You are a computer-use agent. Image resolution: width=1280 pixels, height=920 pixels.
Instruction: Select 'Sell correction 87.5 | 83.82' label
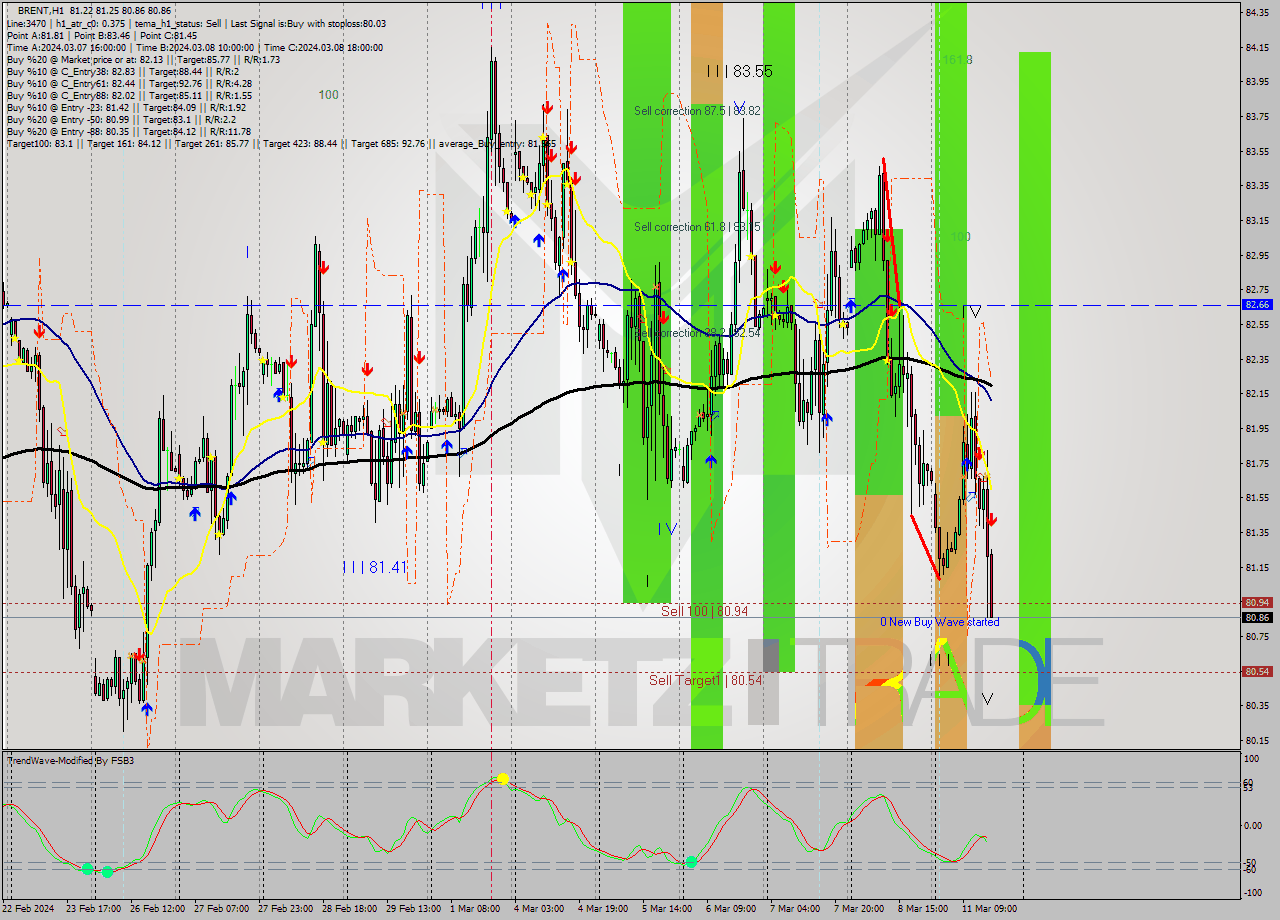[697, 111]
